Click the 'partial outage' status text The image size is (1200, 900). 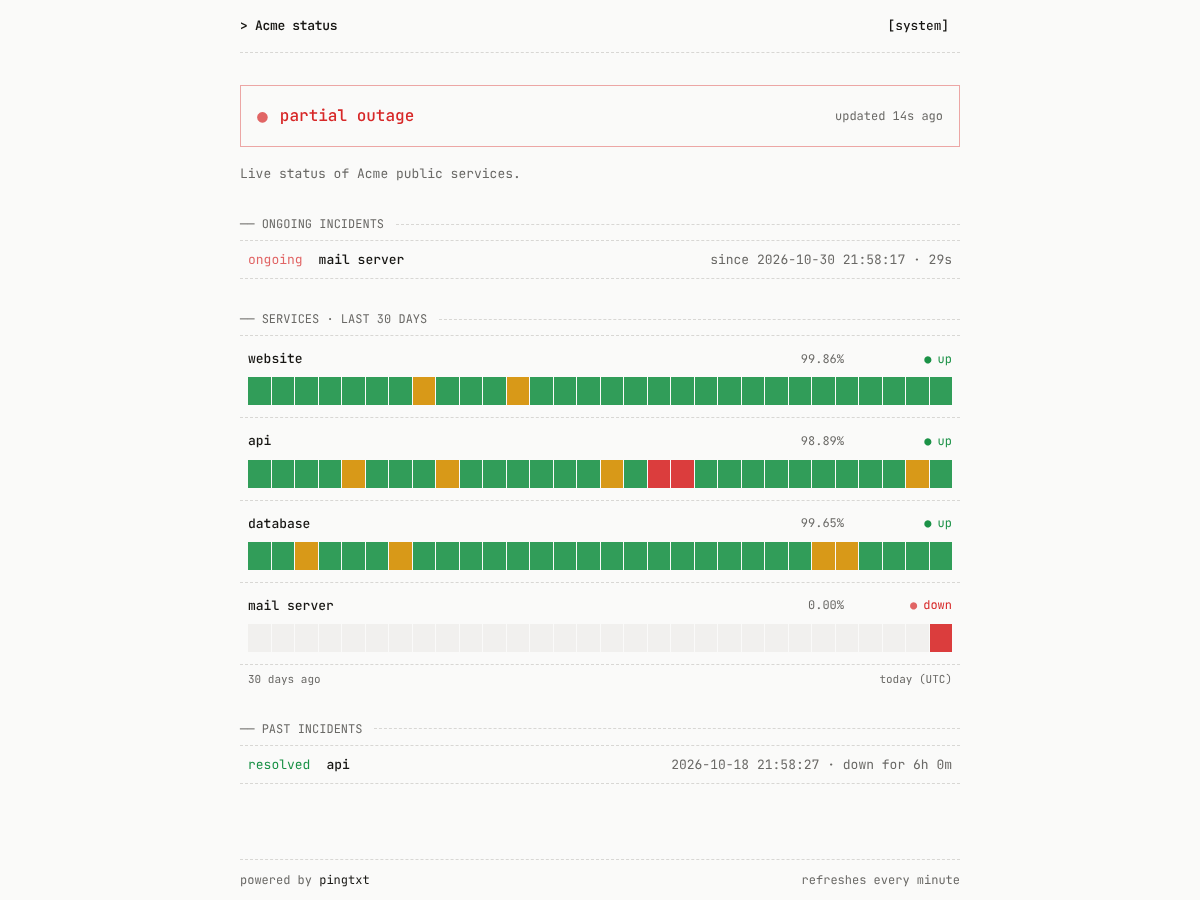[x=347, y=116]
